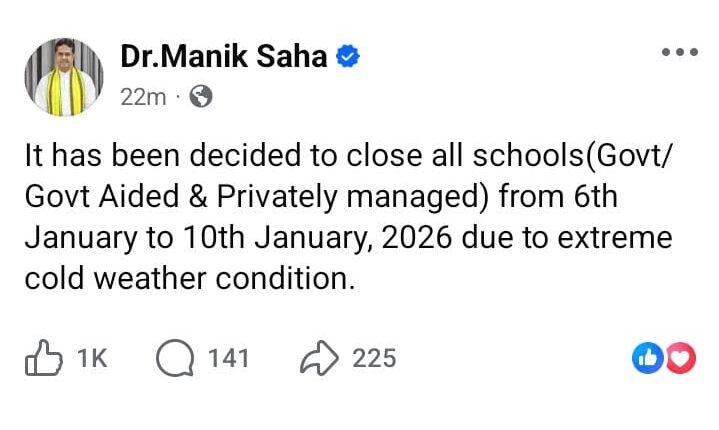Open comments via speech bubble icon
This screenshot has height=430, width=719.
click(x=174, y=357)
